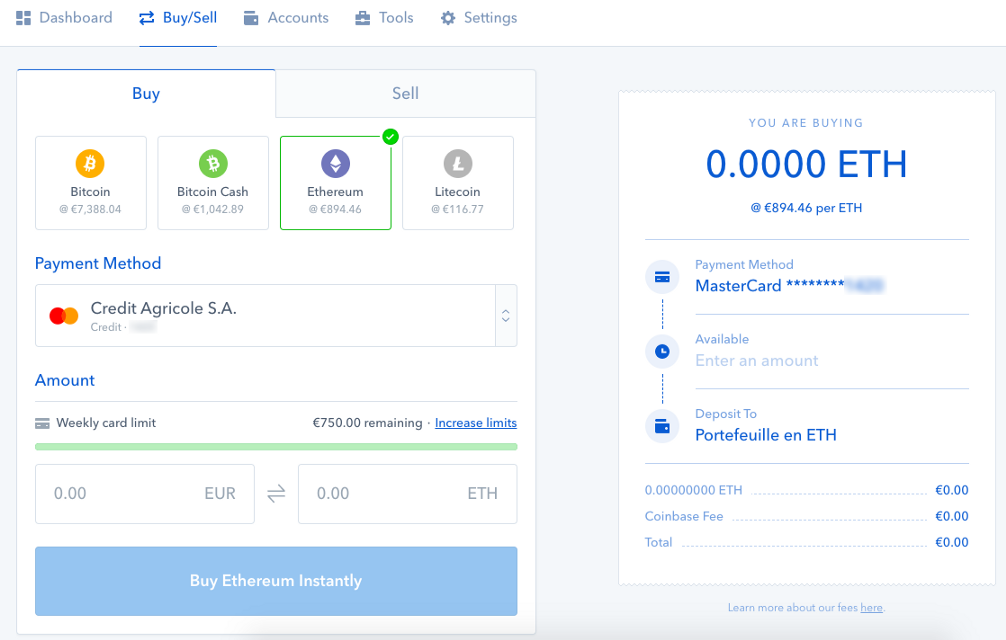Focus the ETH amount input field
Image resolution: width=1006 pixels, height=640 pixels.
coord(407,494)
